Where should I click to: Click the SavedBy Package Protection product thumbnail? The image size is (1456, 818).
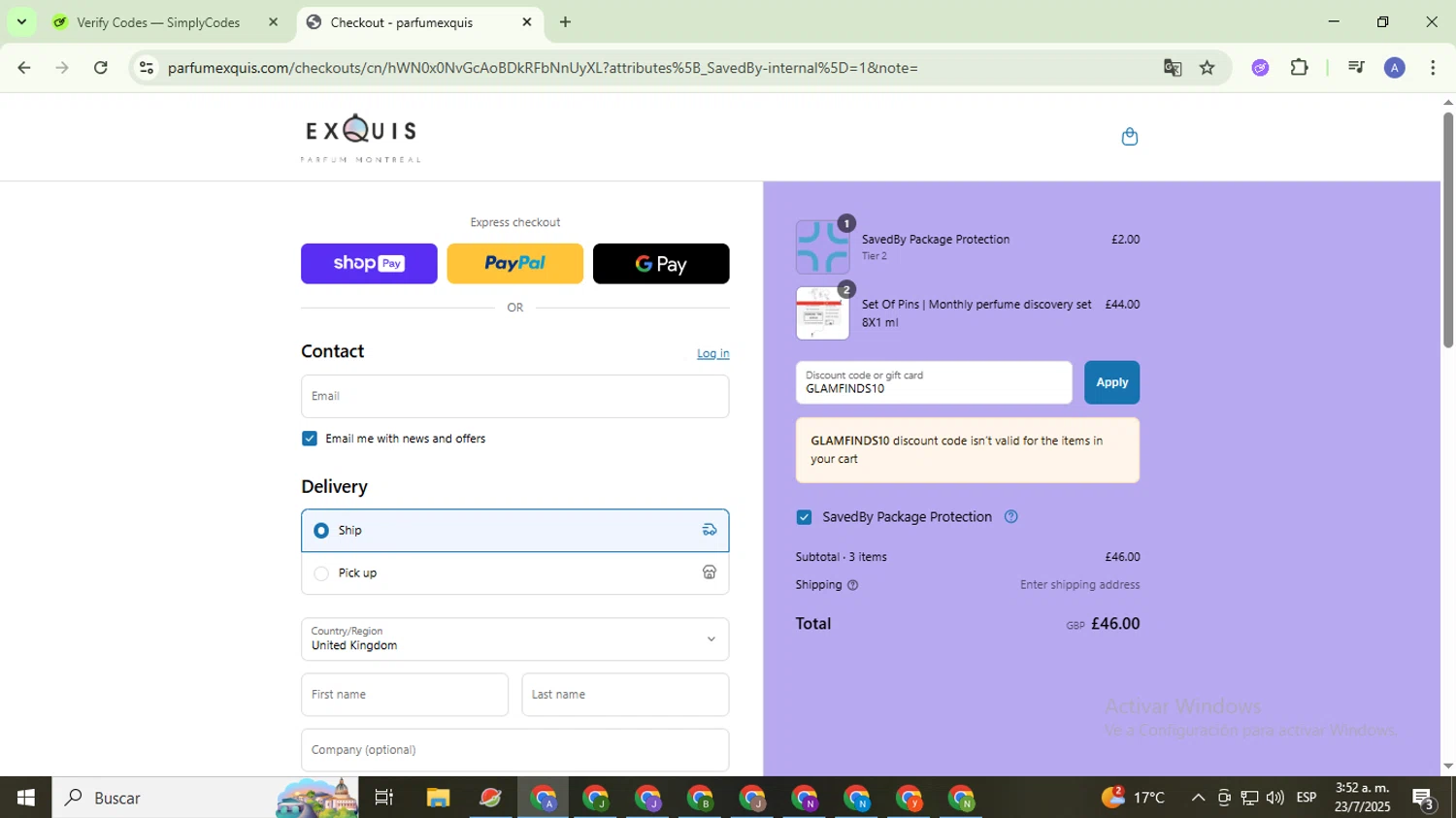[822, 246]
